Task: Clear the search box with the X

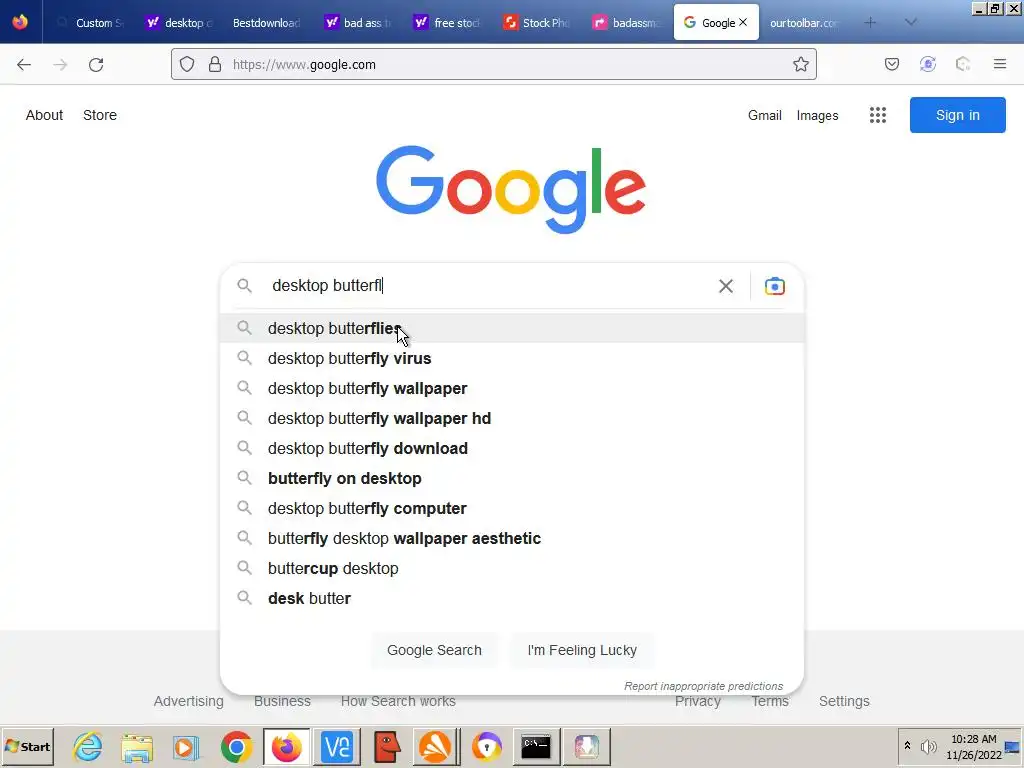Action: point(726,286)
